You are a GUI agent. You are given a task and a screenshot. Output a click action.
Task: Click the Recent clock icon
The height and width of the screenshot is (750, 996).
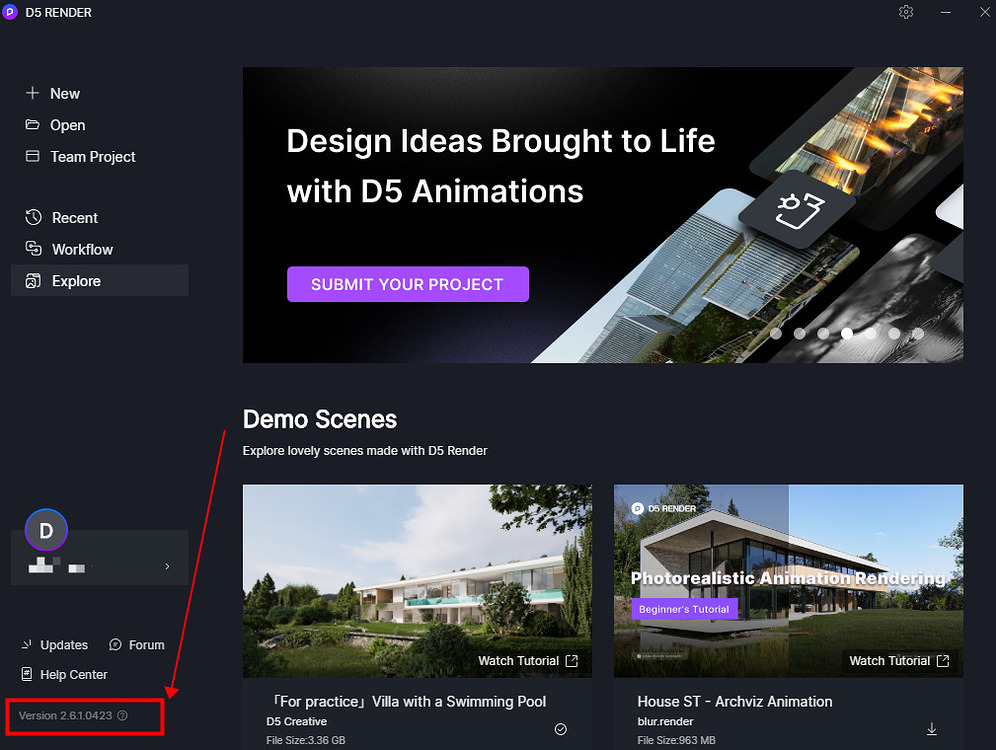click(33, 217)
